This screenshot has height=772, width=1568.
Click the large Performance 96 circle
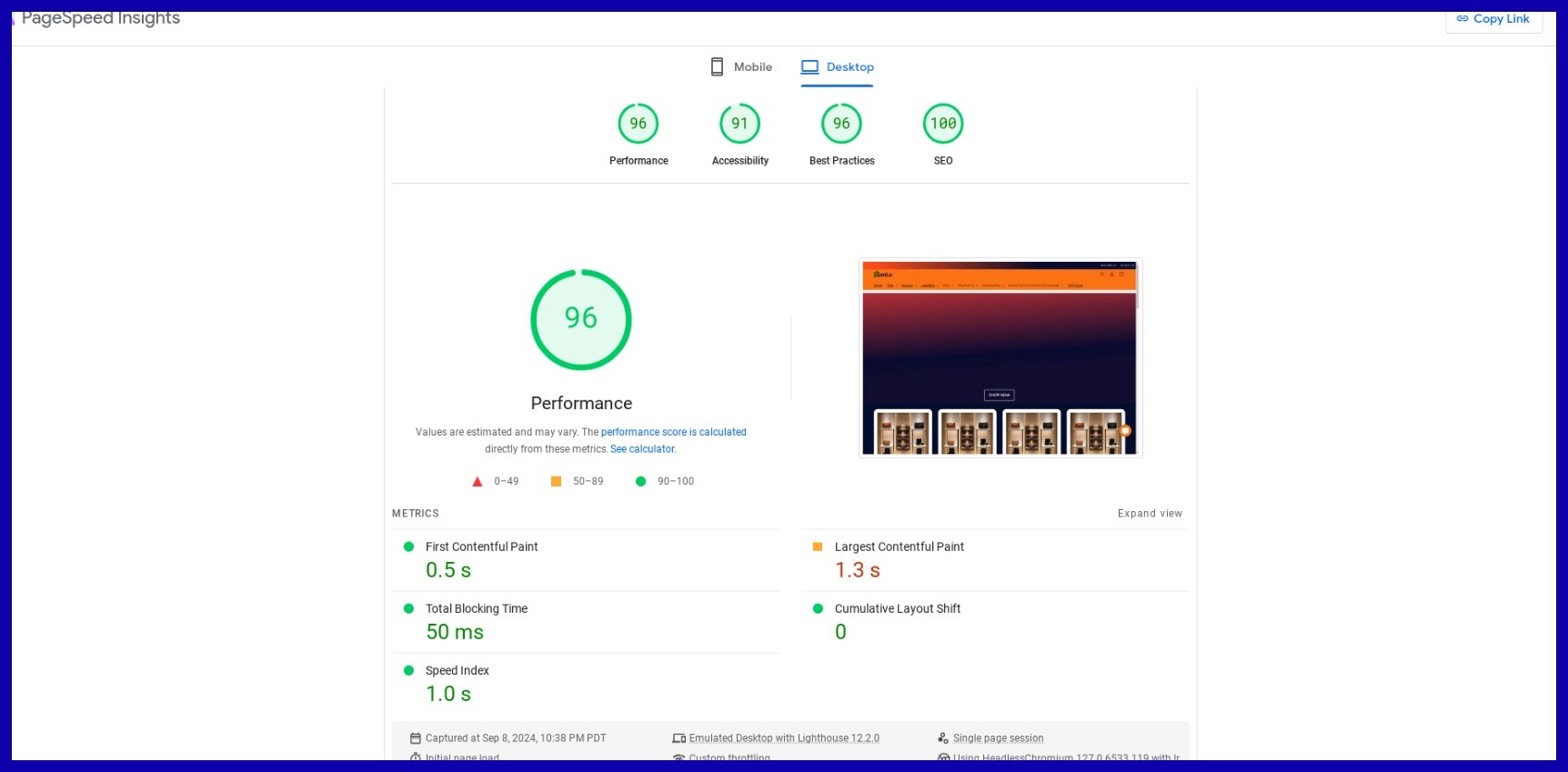click(581, 319)
